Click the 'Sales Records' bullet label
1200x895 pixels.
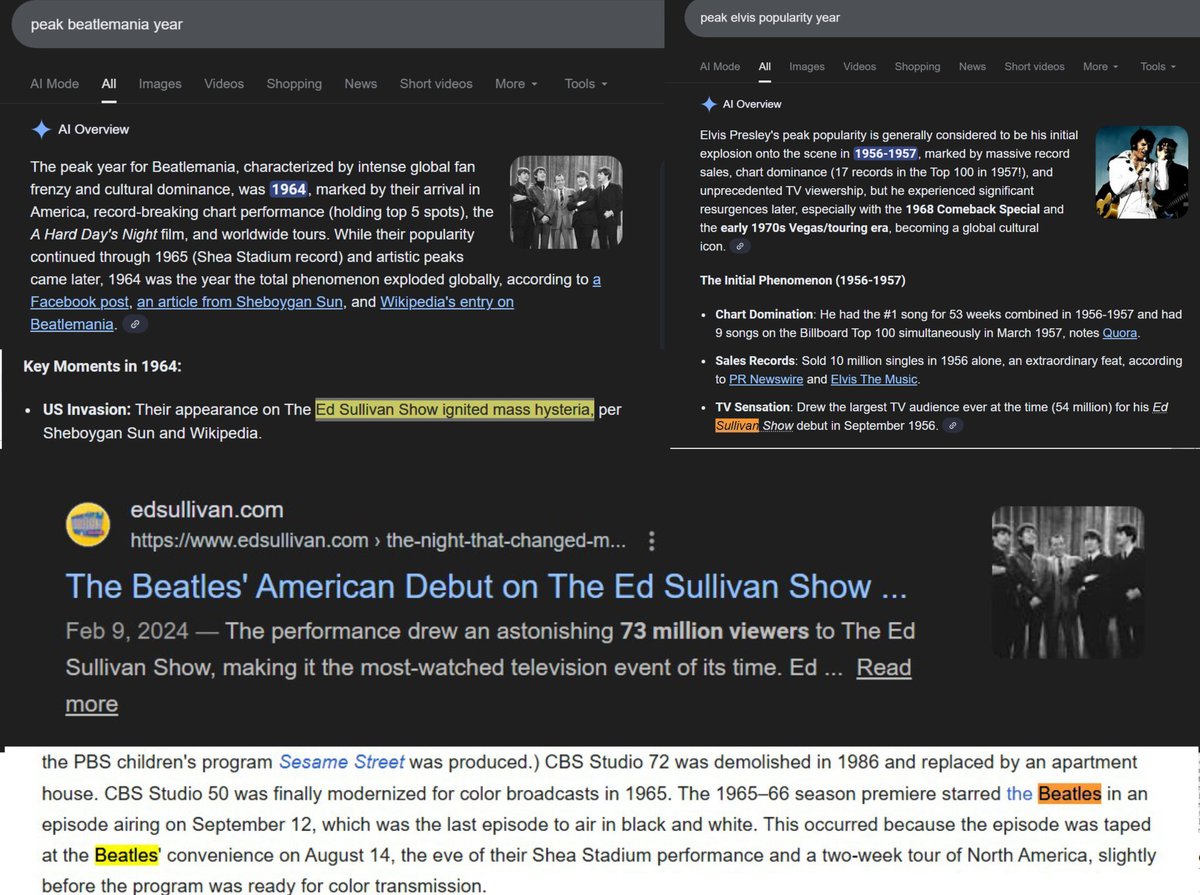click(757, 360)
